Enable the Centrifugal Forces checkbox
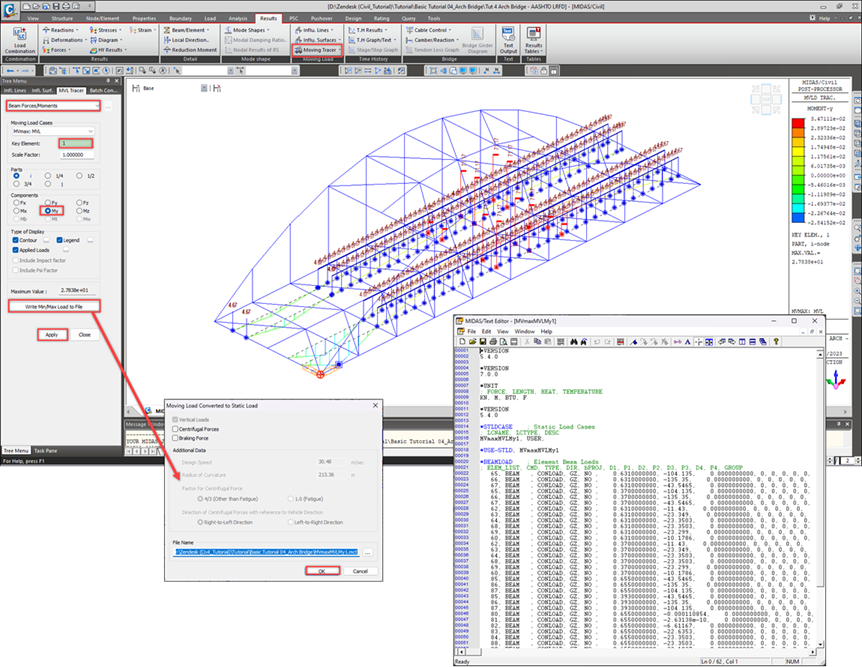Screen dimensions: 862x667 (175, 429)
